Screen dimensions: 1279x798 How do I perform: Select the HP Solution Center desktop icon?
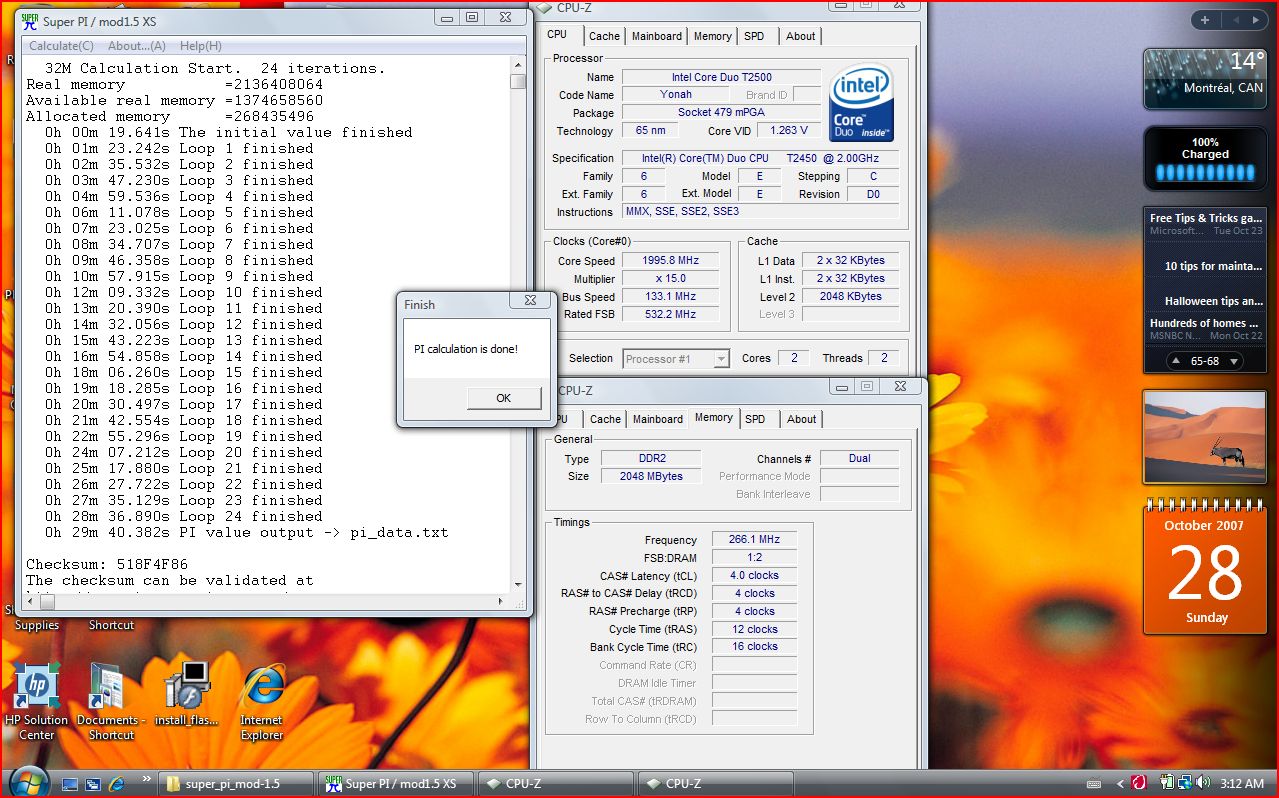click(x=36, y=701)
